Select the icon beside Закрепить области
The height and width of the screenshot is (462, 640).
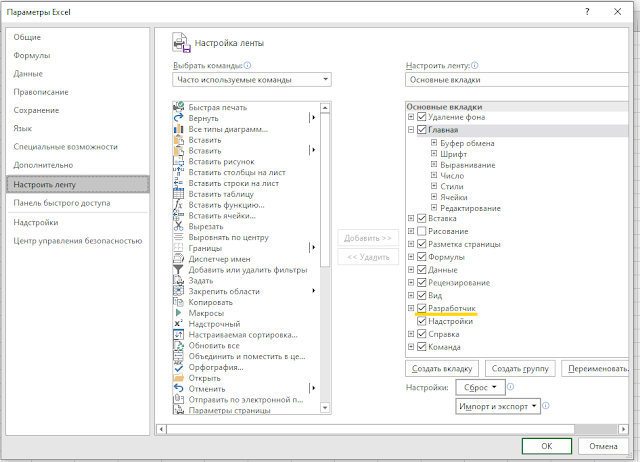click(x=178, y=291)
